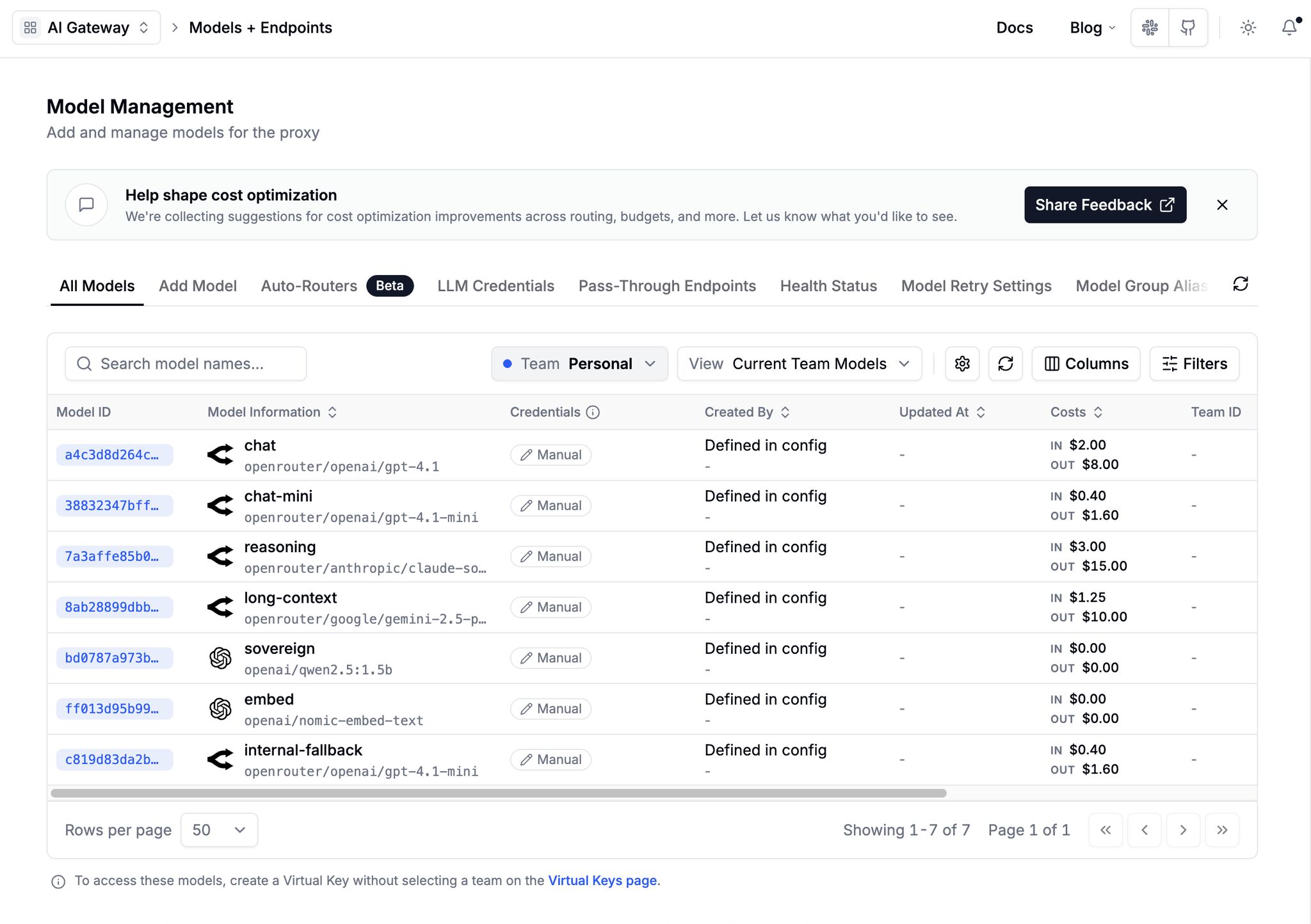The image size is (1311, 924).
Task: Open the Model Group Alias tab
Action: tap(1141, 286)
